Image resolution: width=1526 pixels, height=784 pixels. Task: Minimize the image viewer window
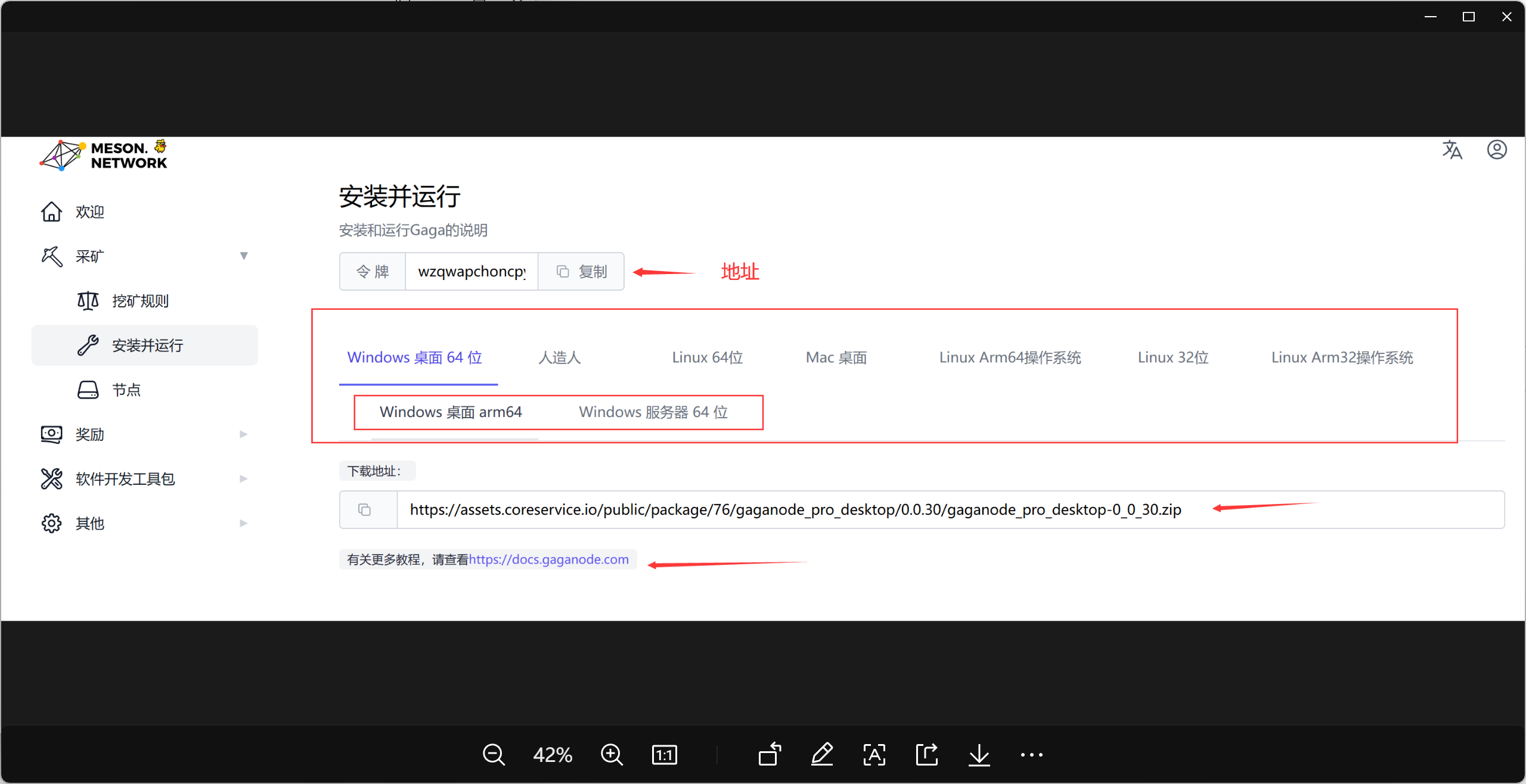pos(1431,17)
